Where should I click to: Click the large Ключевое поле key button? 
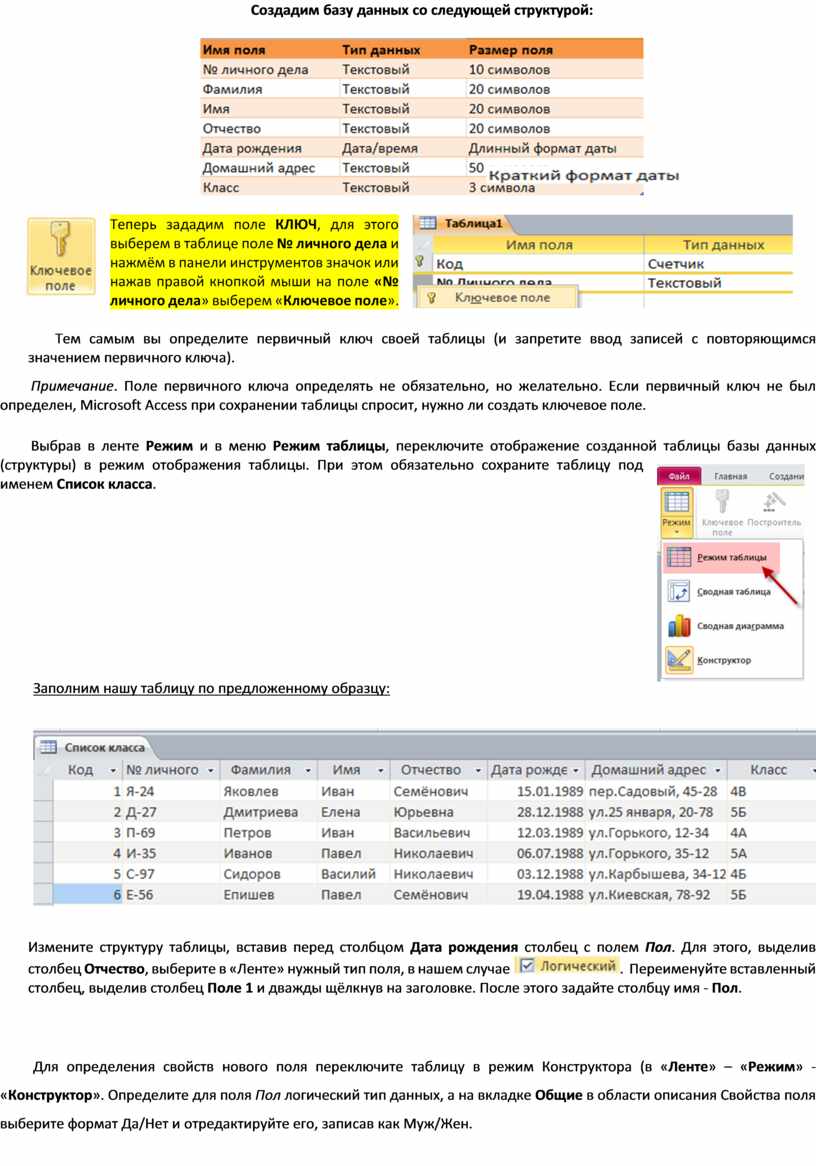61,257
